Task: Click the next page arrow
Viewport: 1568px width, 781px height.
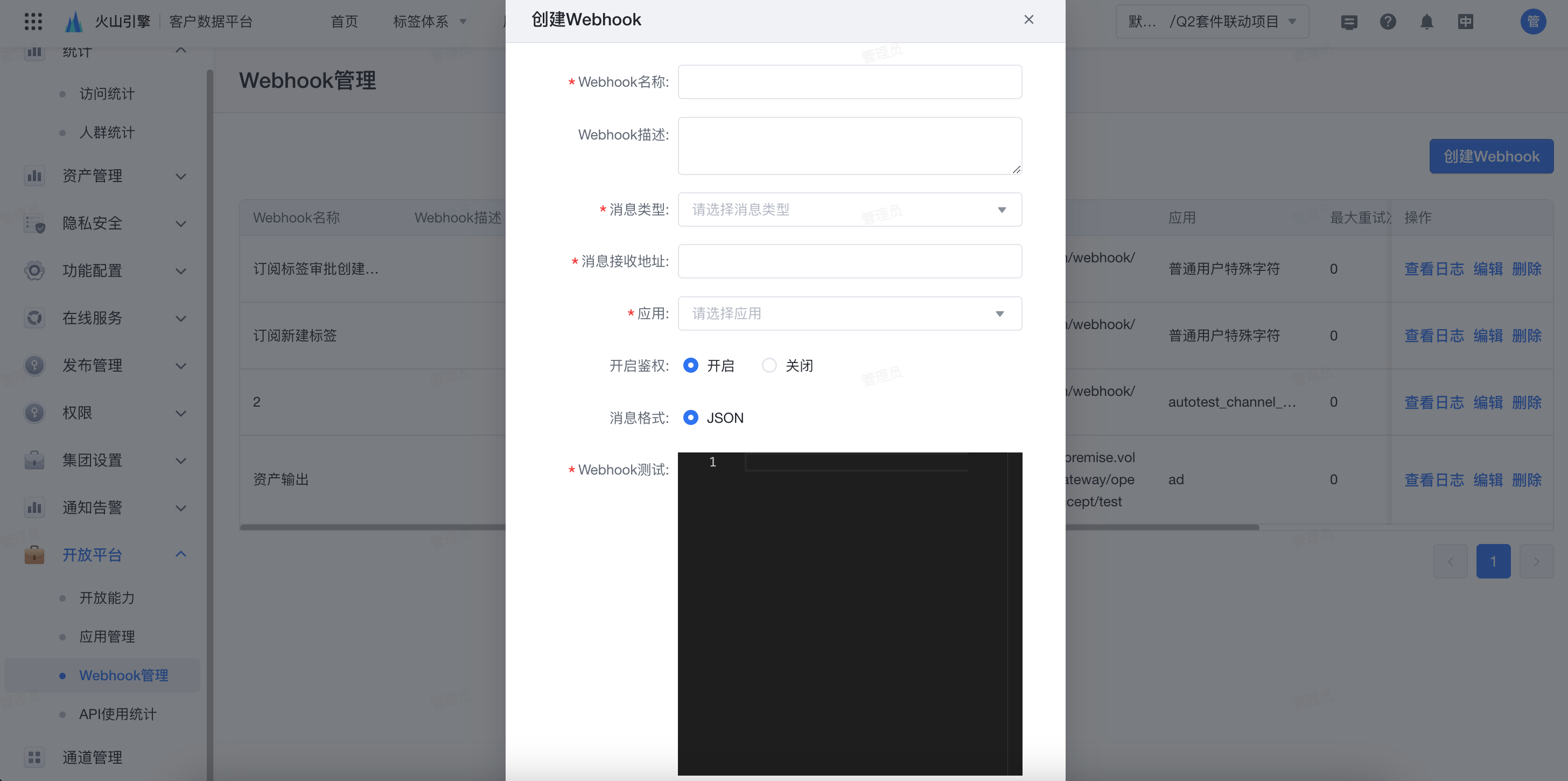Action: [x=1536, y=561]
